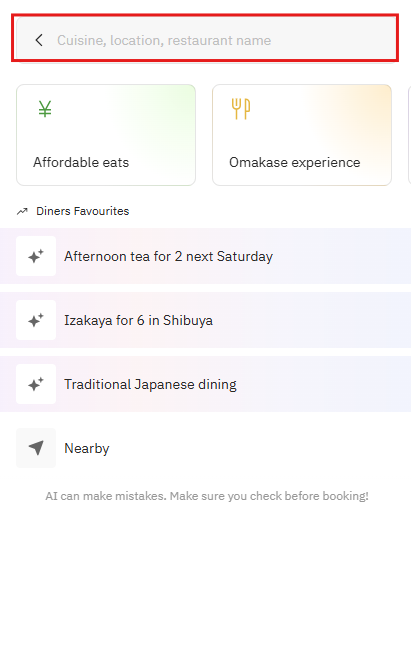Image resolution: width=411 pixels, height=666 pixels.
Task: Click sparkle icon beside Izakaya suggestion
Action: (x=36, y=320)
